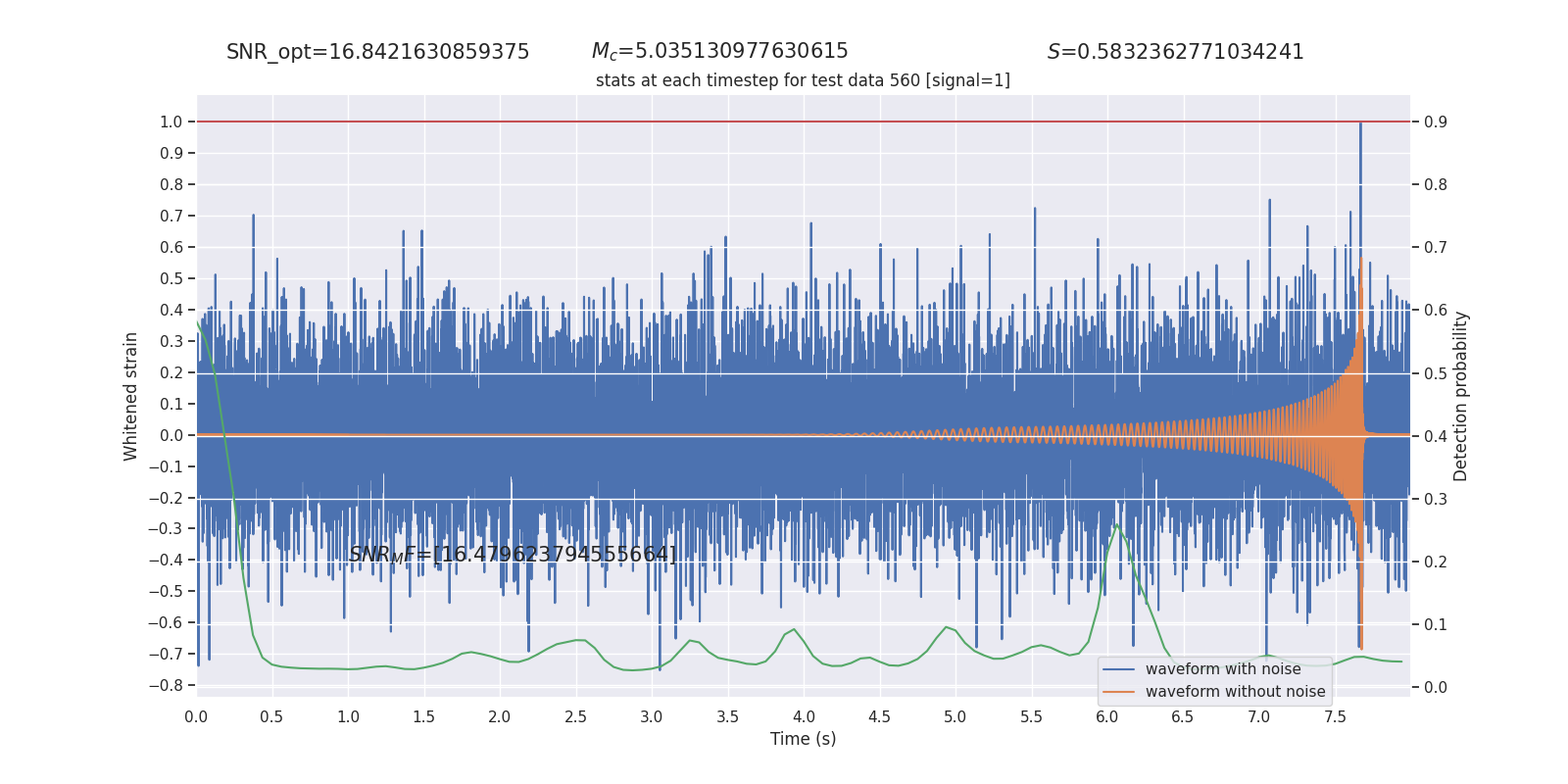Click the SNR_opt=16.8421630859375 header text
Viewport: 1568px width, 784px height.
[377, 52]
